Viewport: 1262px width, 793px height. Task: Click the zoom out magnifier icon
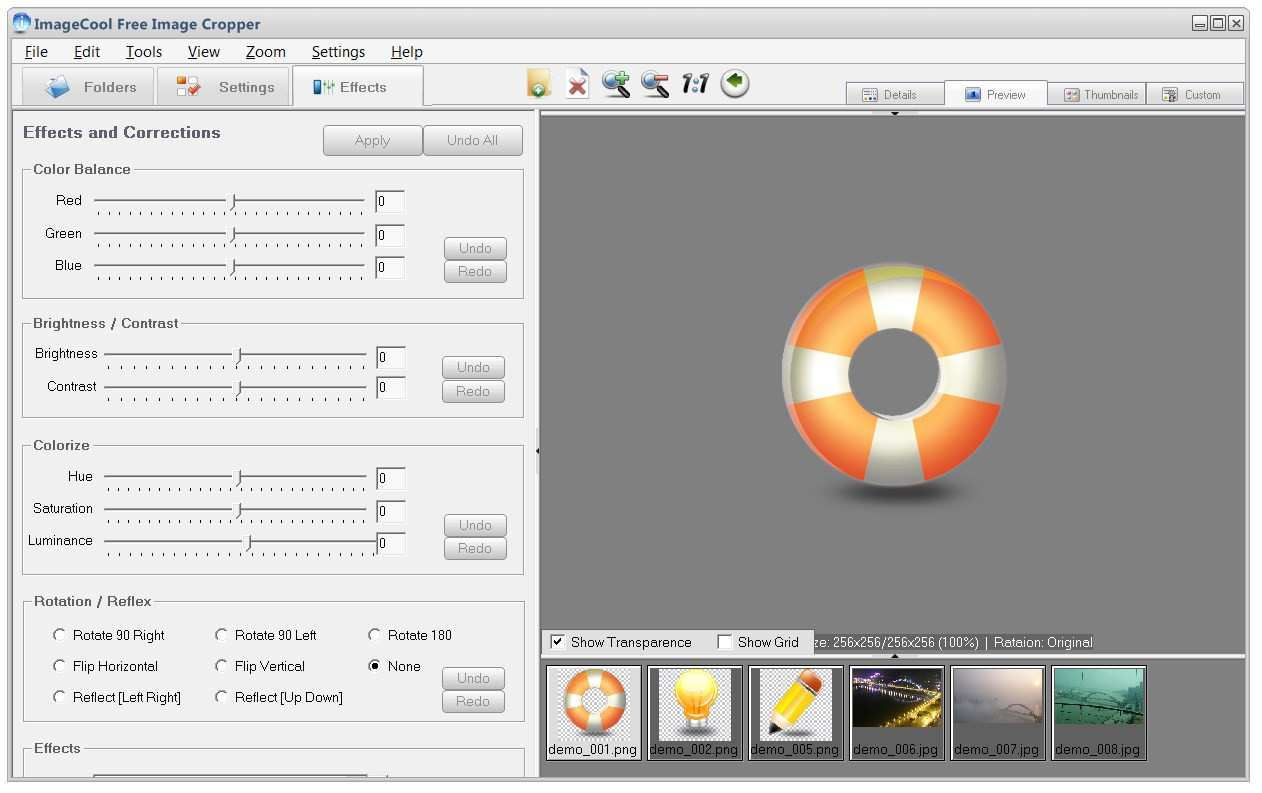pyautogui.click(x=655, y=84)
